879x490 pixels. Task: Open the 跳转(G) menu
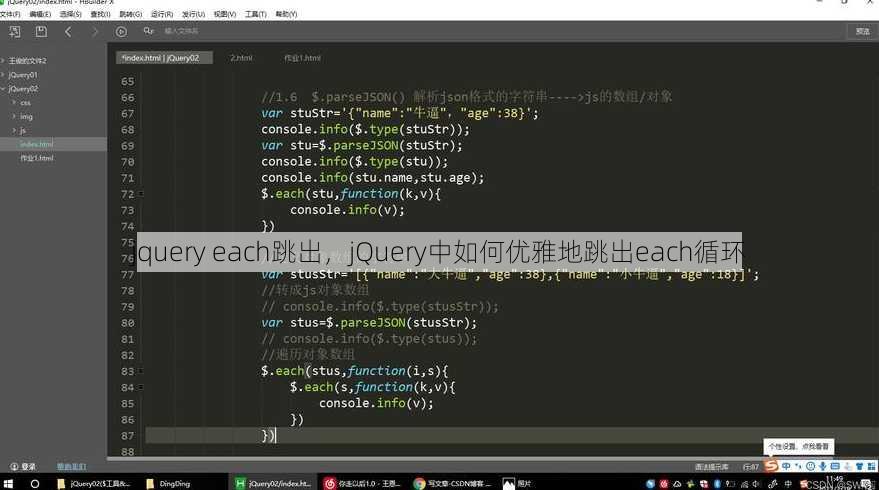coord(131,14)
